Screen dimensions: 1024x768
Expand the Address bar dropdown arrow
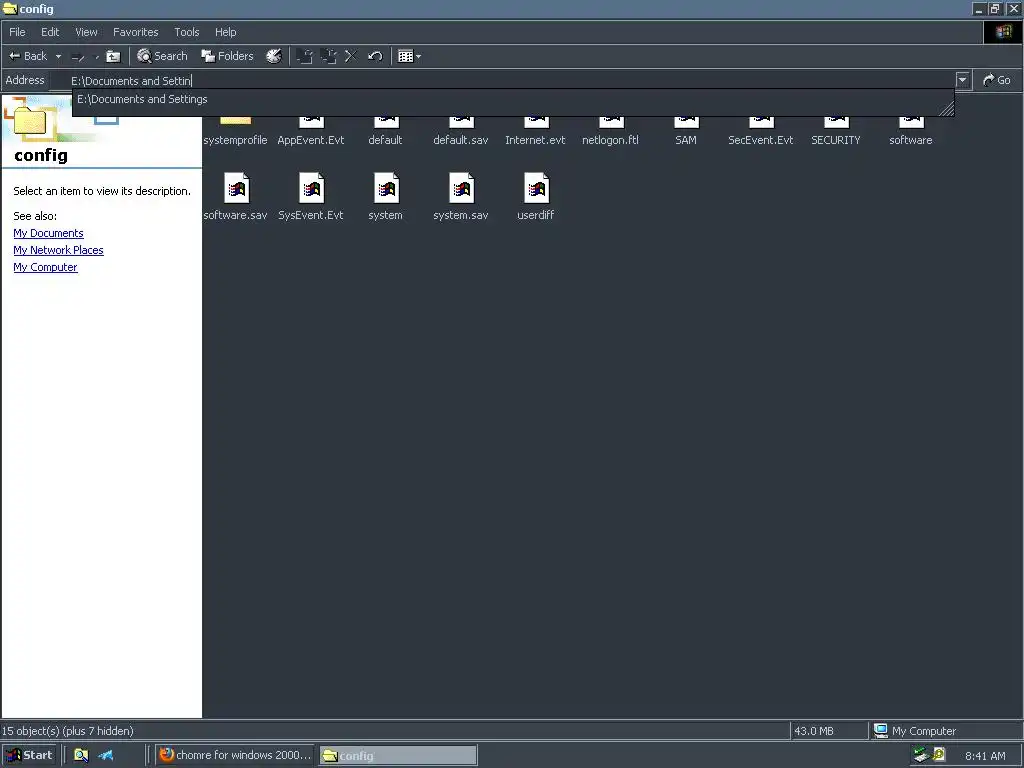pyautogui.click(x=963, y=80)
